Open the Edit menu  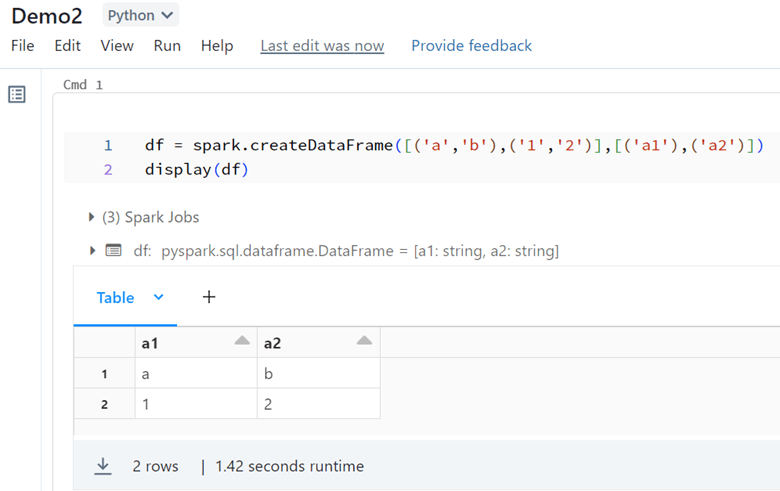click(x=68, y=46)
